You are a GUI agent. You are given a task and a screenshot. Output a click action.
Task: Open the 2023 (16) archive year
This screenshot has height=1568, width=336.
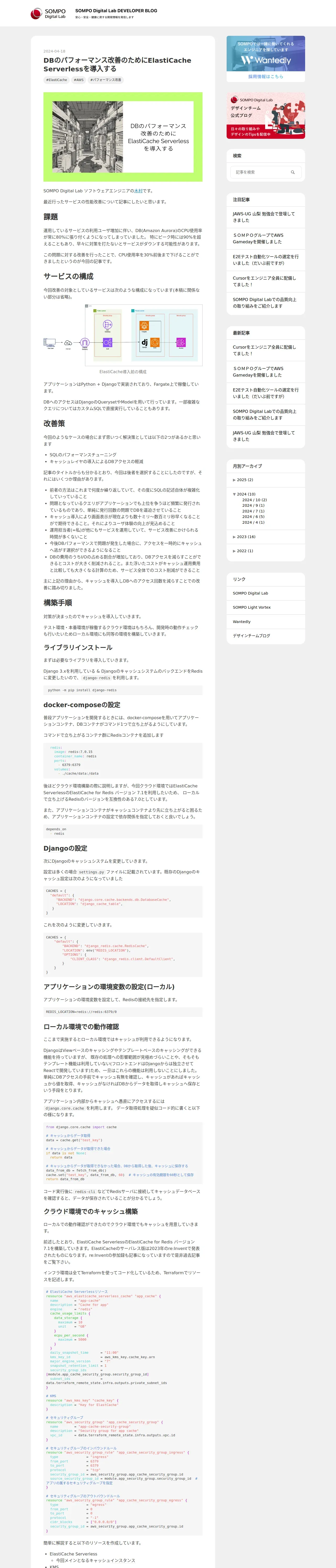(246, 537)
